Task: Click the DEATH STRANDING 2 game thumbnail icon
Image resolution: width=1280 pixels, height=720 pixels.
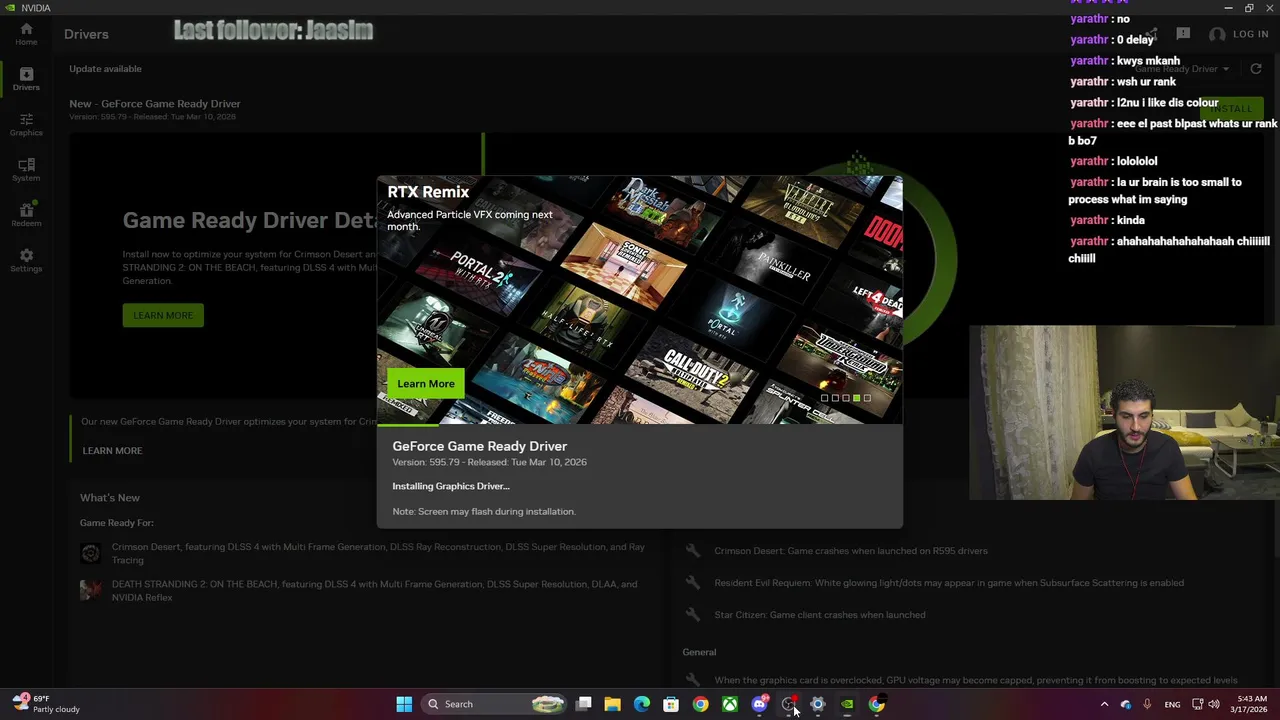Action: click(x=90, y=590)
